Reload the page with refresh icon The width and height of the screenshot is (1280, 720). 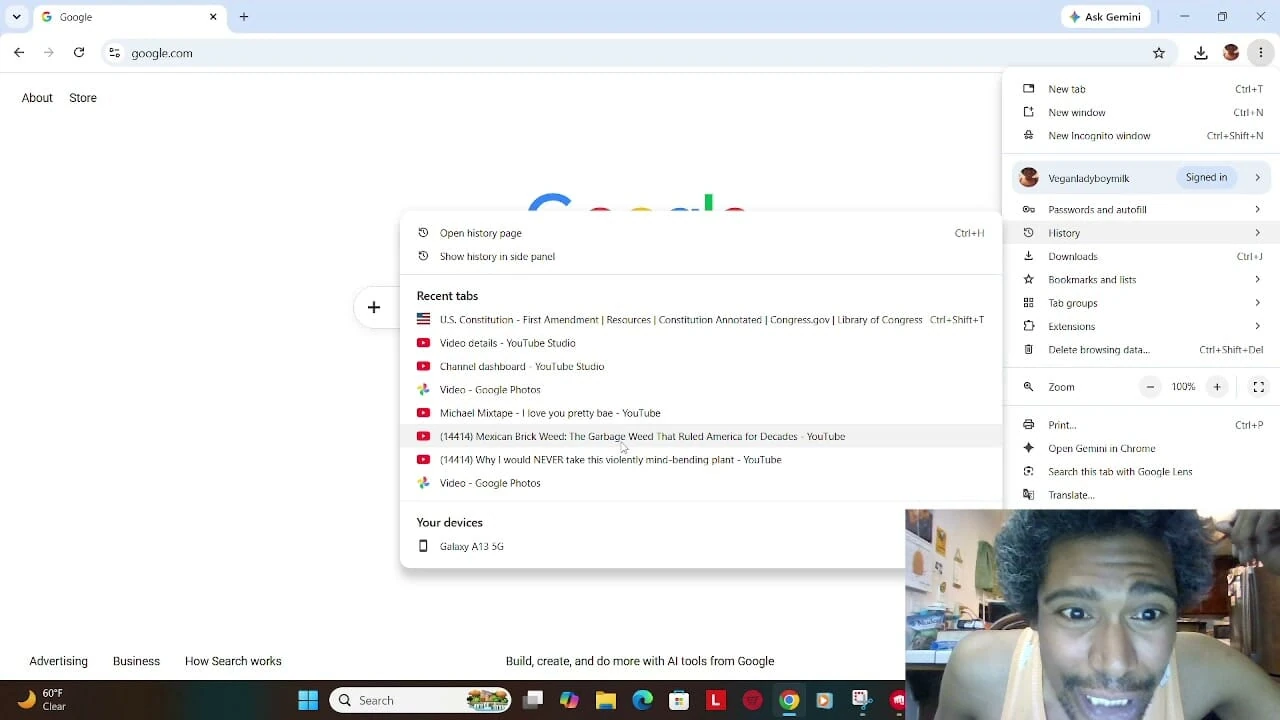tap(79, 53)
